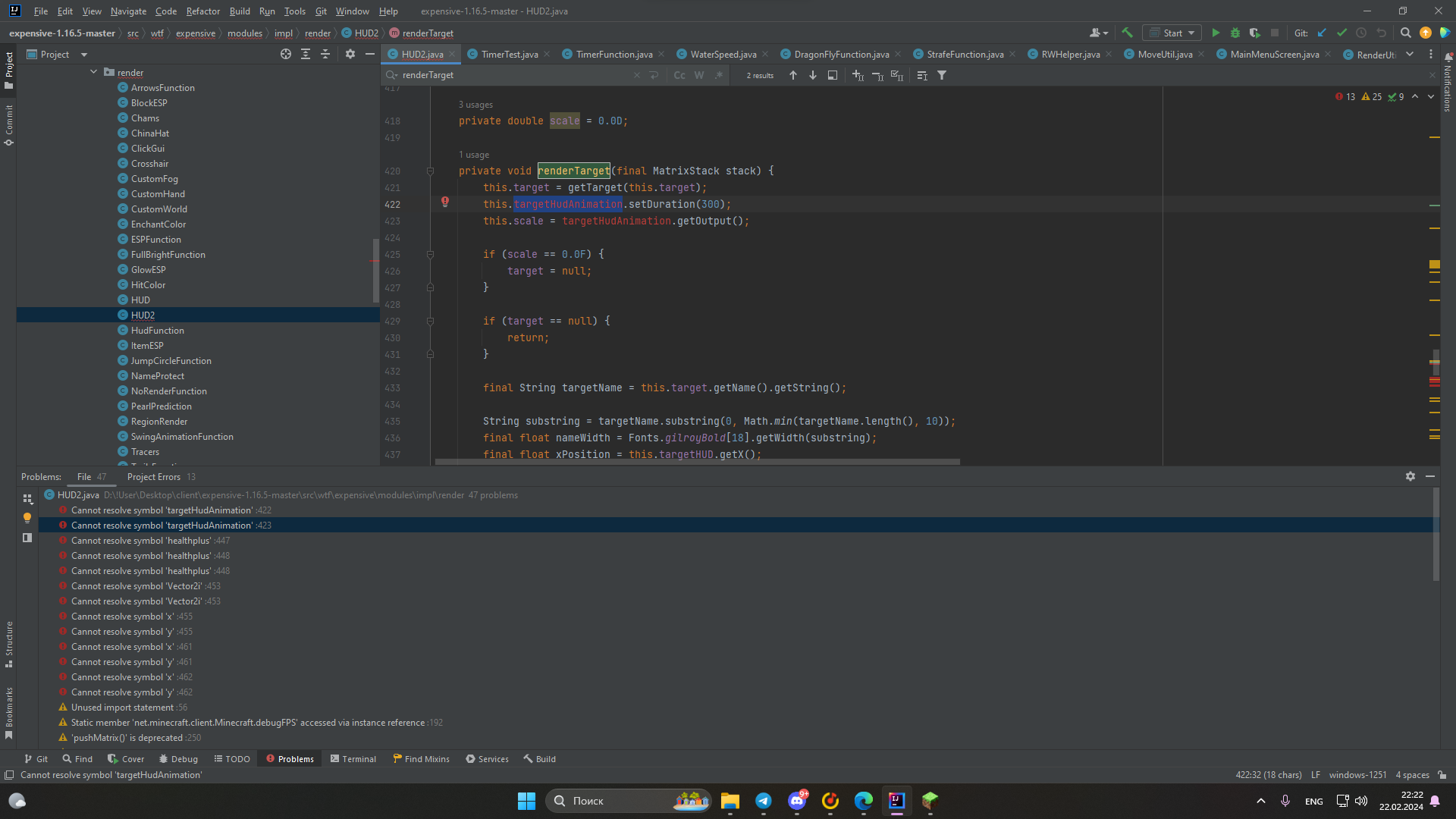Screen dimensions: 1456x819
Task: Add selection for next occurrence in find bar
Action: 858,75
